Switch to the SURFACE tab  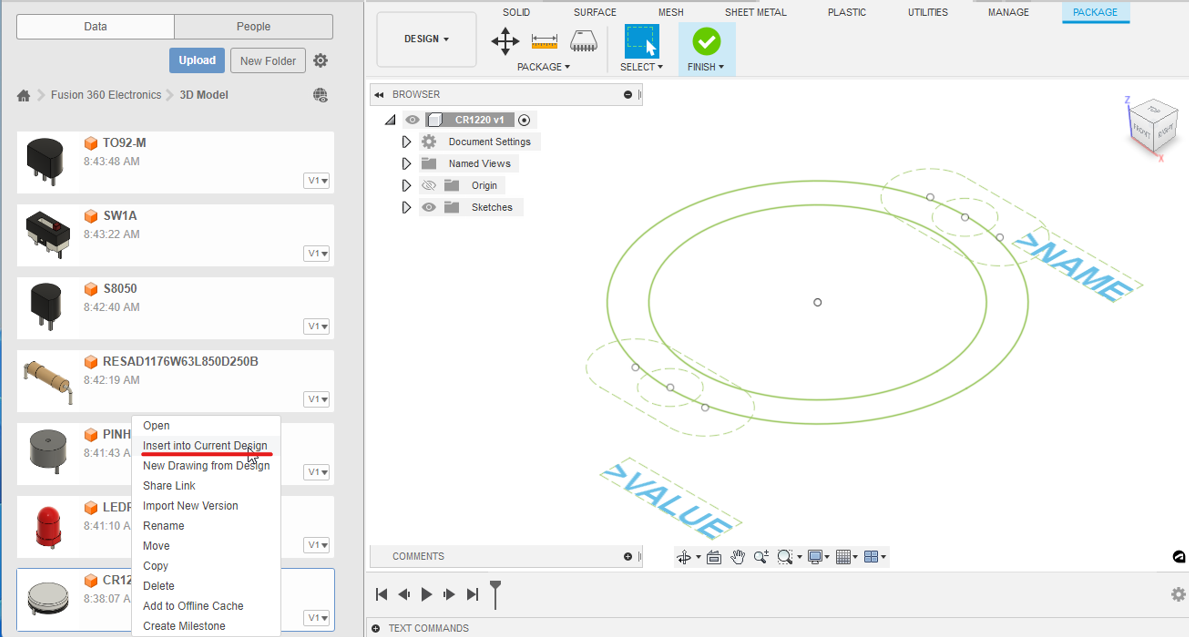tap(595, 12)
